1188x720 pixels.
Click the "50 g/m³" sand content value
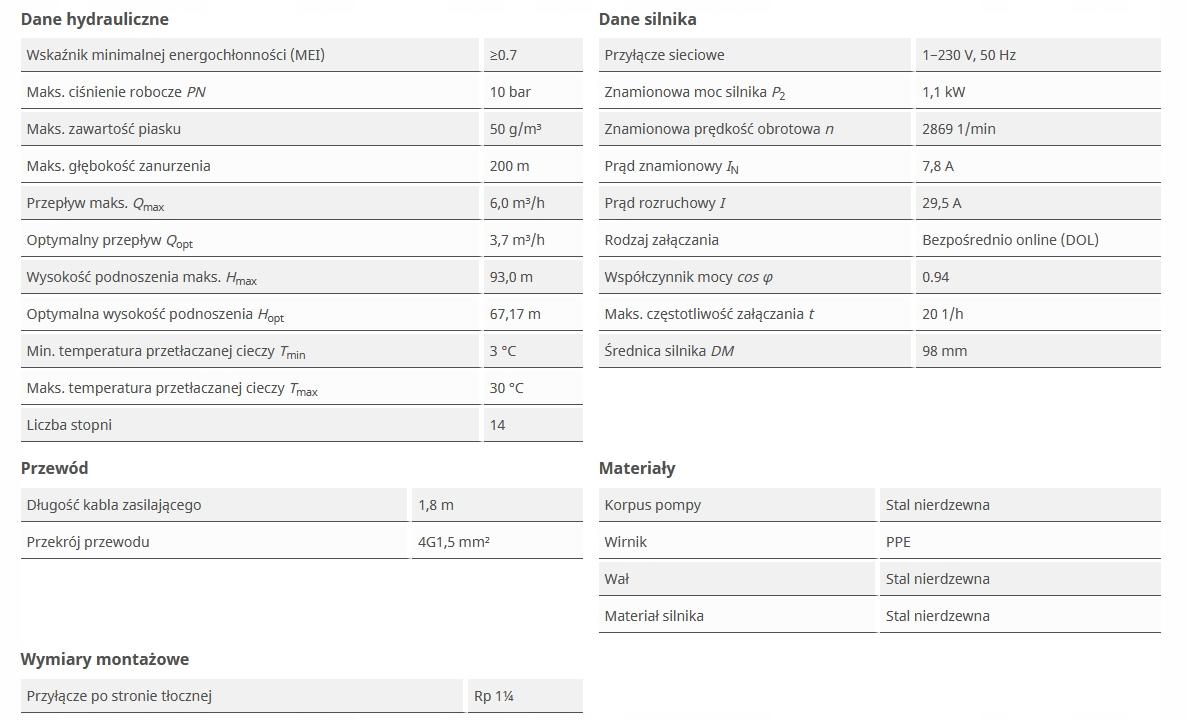[x=516, y=129]
